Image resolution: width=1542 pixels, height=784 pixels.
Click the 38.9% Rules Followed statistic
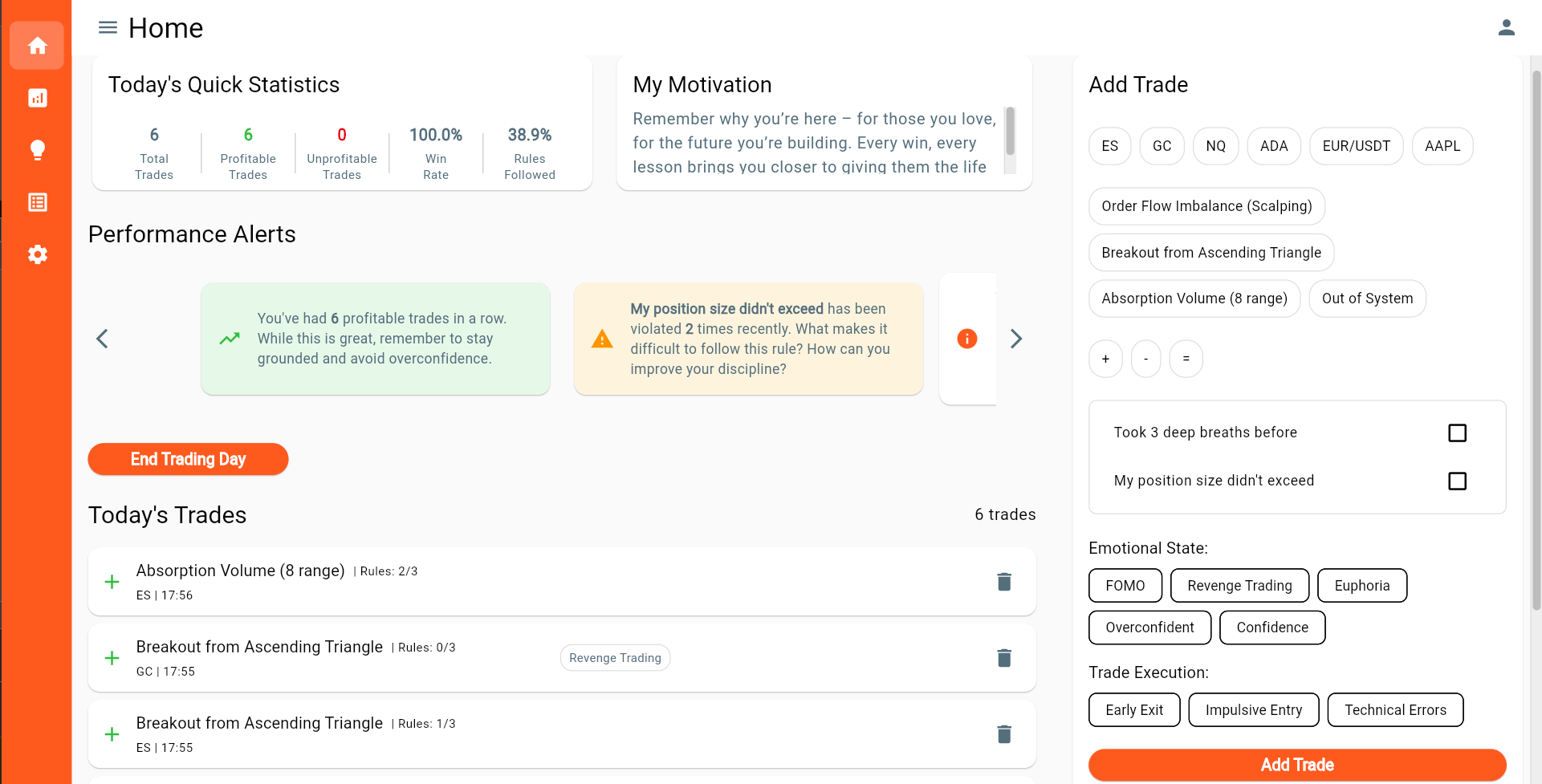coord(530,152)
